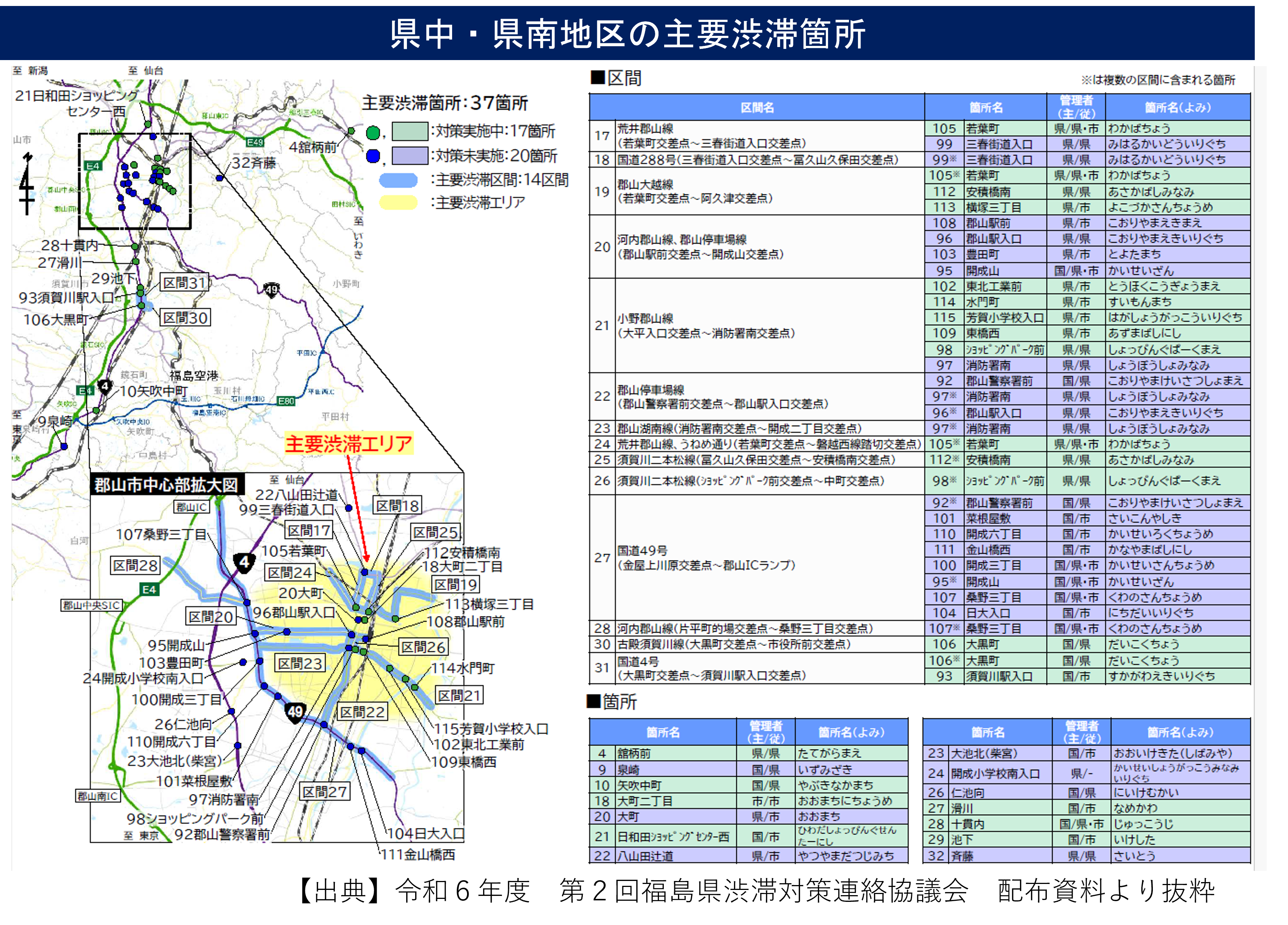Click the blue 主要渋滞区間 legend swatch

tap(398, 180)
